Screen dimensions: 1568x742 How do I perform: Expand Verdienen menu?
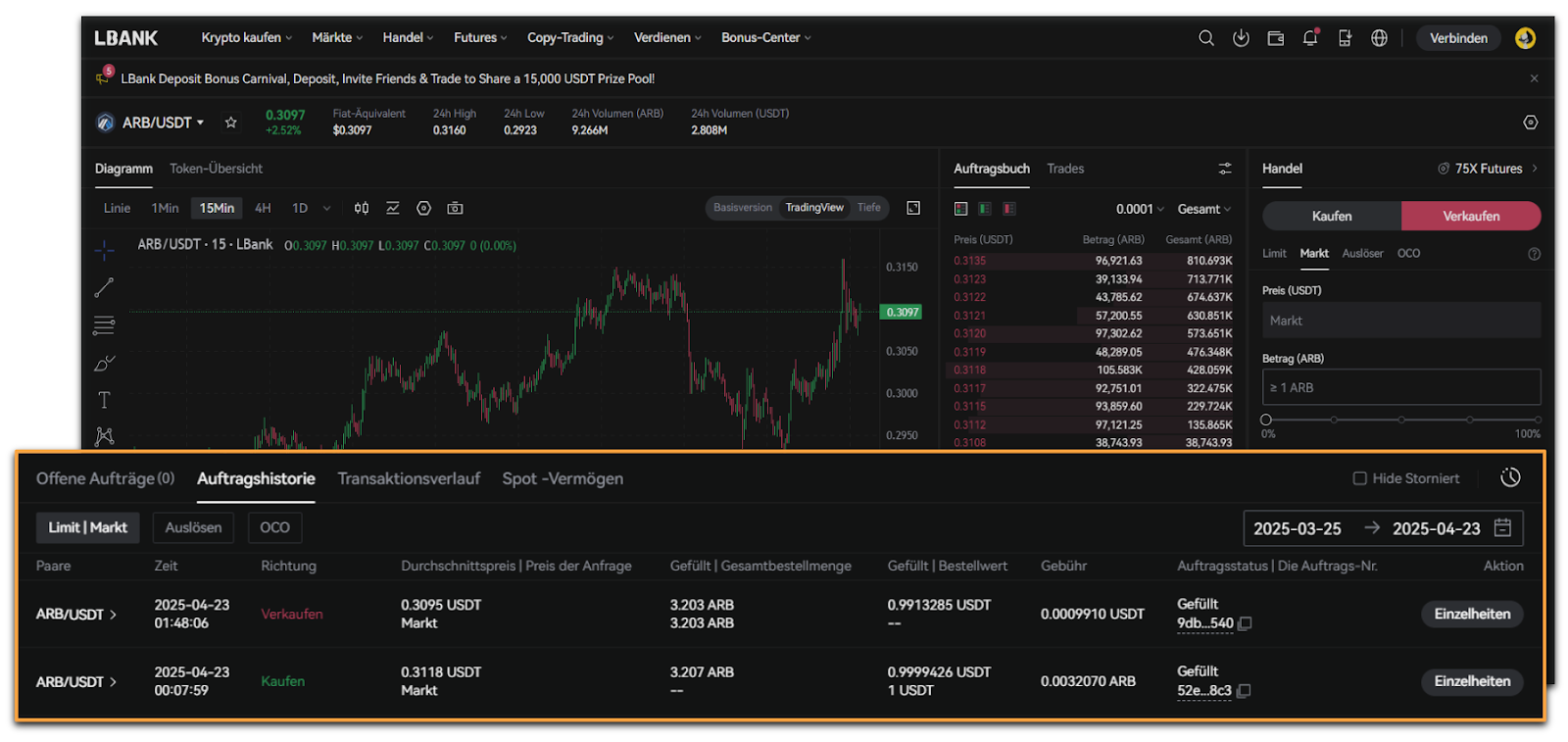click(667, 38)
